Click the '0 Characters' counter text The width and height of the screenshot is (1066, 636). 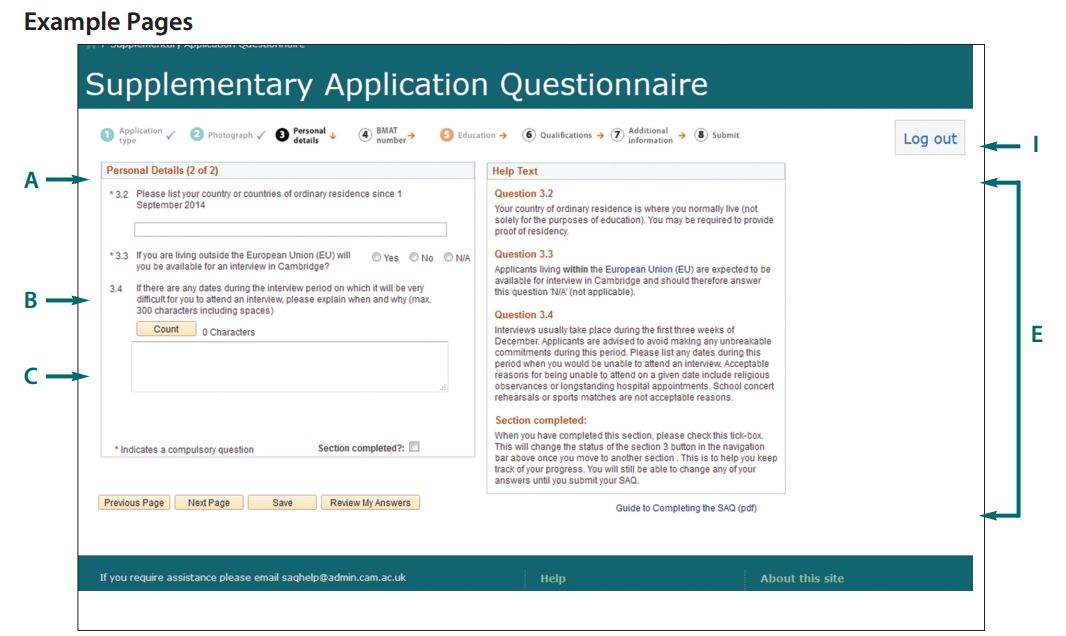point(228,332)
